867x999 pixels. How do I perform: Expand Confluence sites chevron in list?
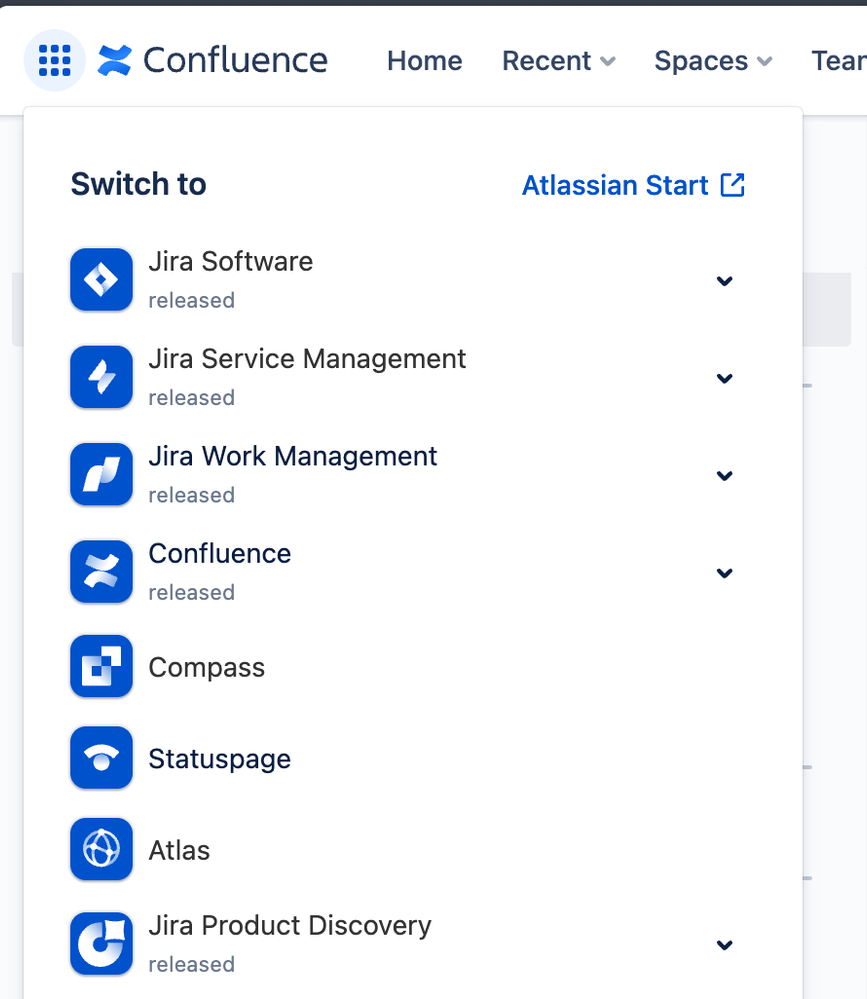click(724, 573)
